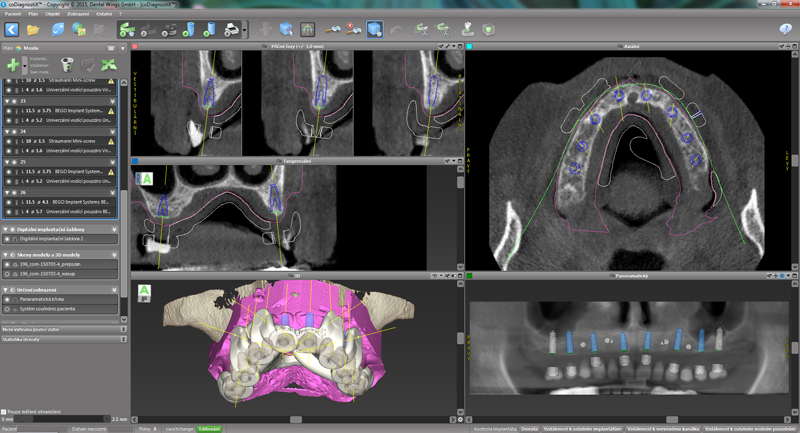Click the help question mark icon
The width and height of the screenshot is (800, 433).
[786, 29]
